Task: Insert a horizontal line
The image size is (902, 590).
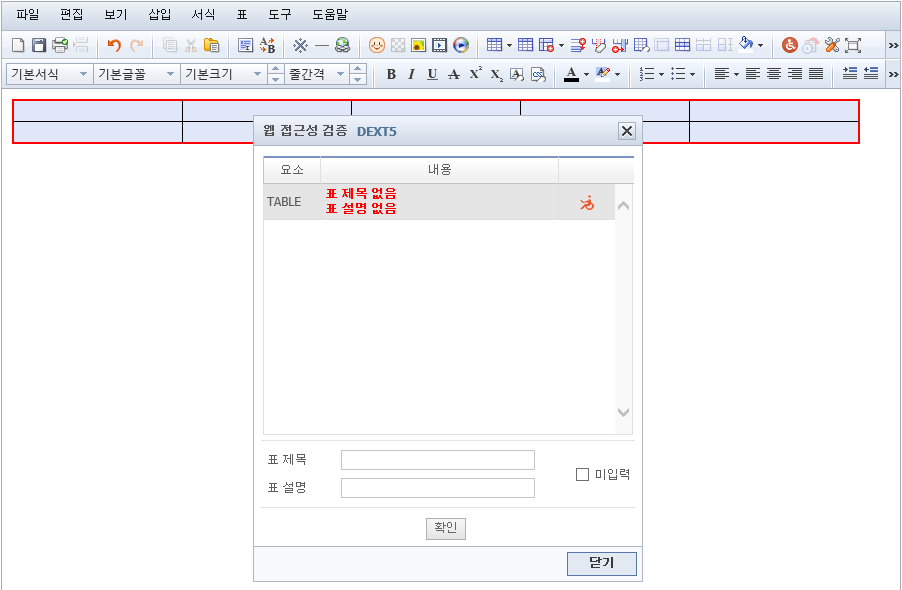Action: pyautogui.click(x=322, y=45)
